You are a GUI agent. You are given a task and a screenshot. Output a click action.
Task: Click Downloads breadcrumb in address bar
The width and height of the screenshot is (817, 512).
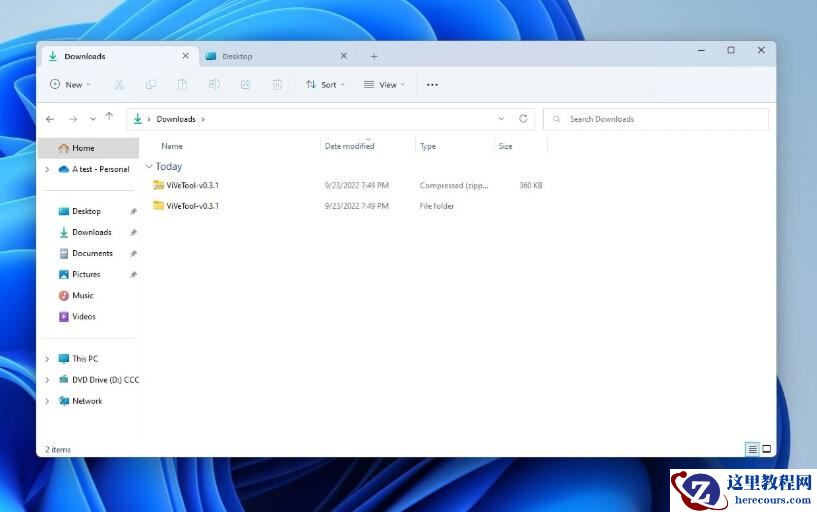[x=176, y=119]
